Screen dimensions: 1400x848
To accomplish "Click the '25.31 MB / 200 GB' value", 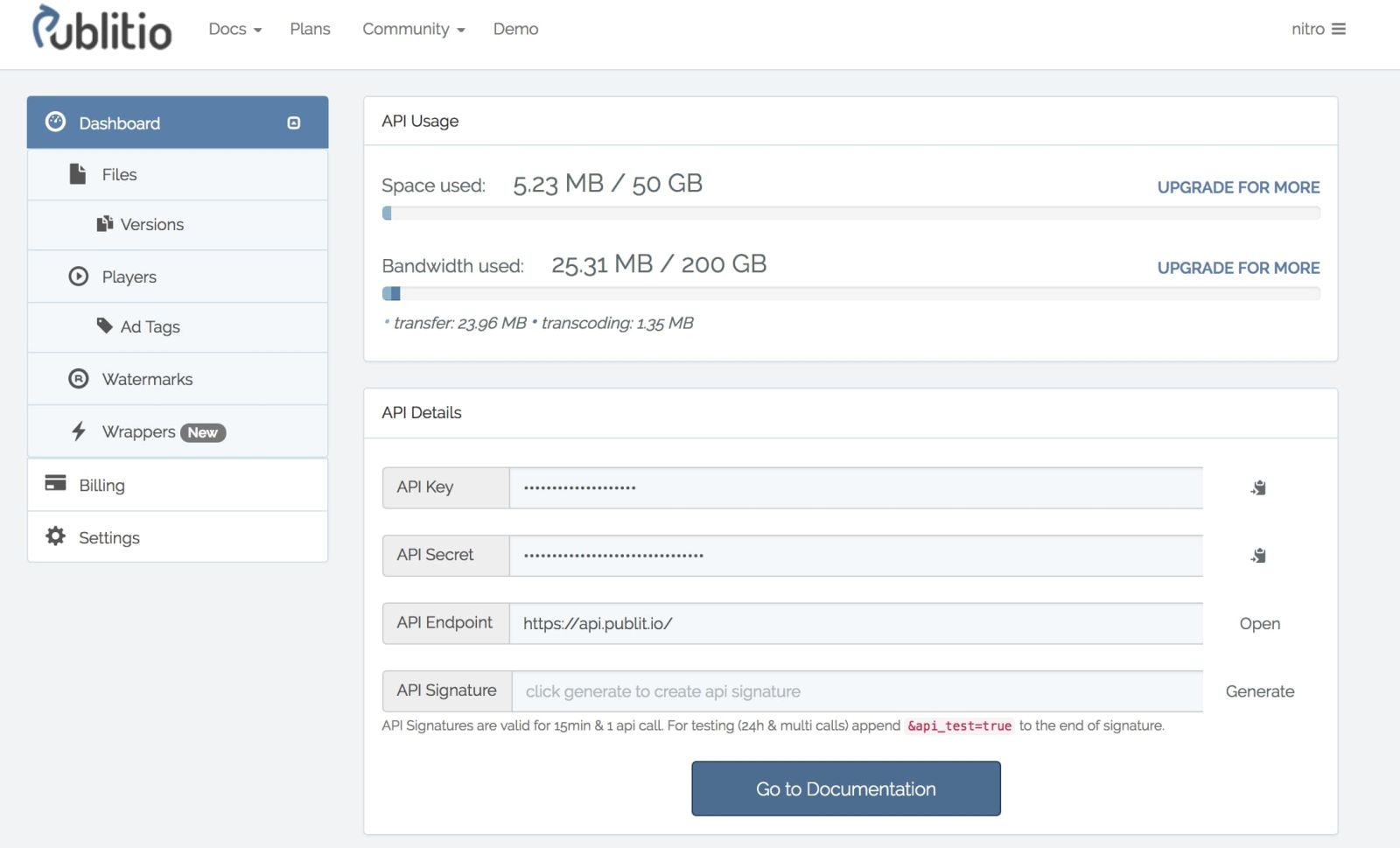I will point(659,264).
